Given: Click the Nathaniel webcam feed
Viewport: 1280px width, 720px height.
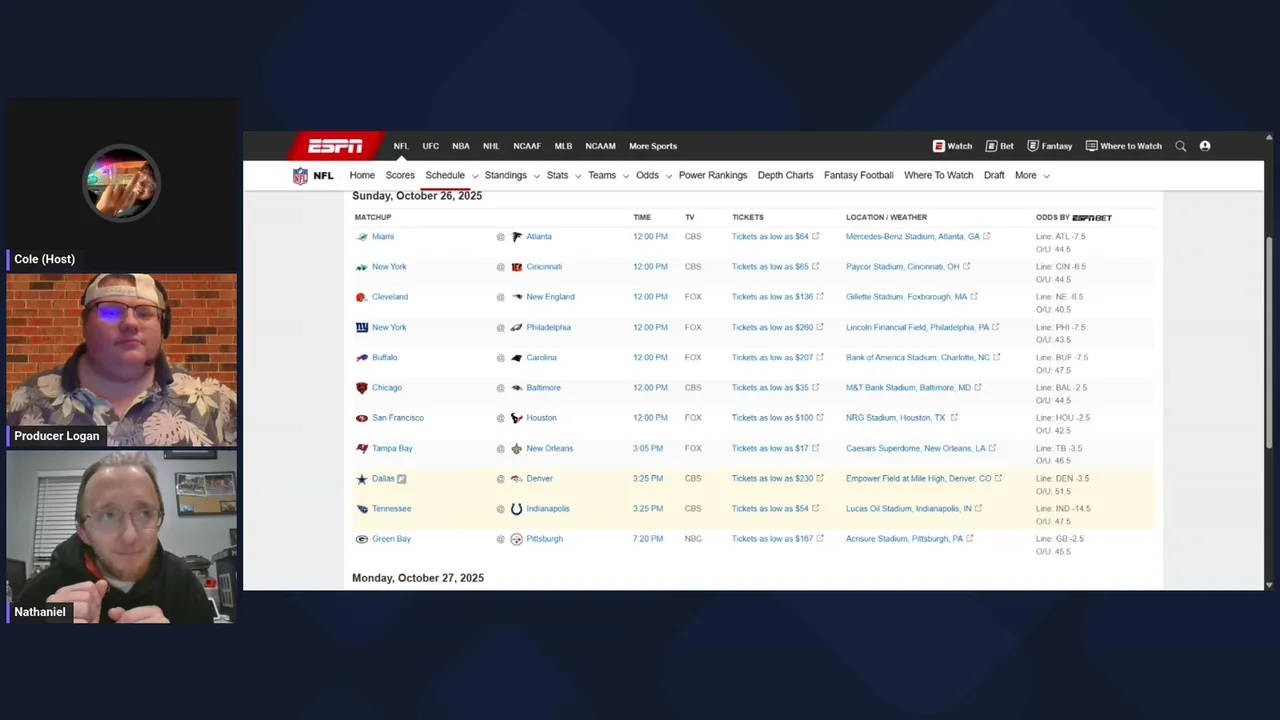Looking at the screenshot, I should click(x=122, y=537).
